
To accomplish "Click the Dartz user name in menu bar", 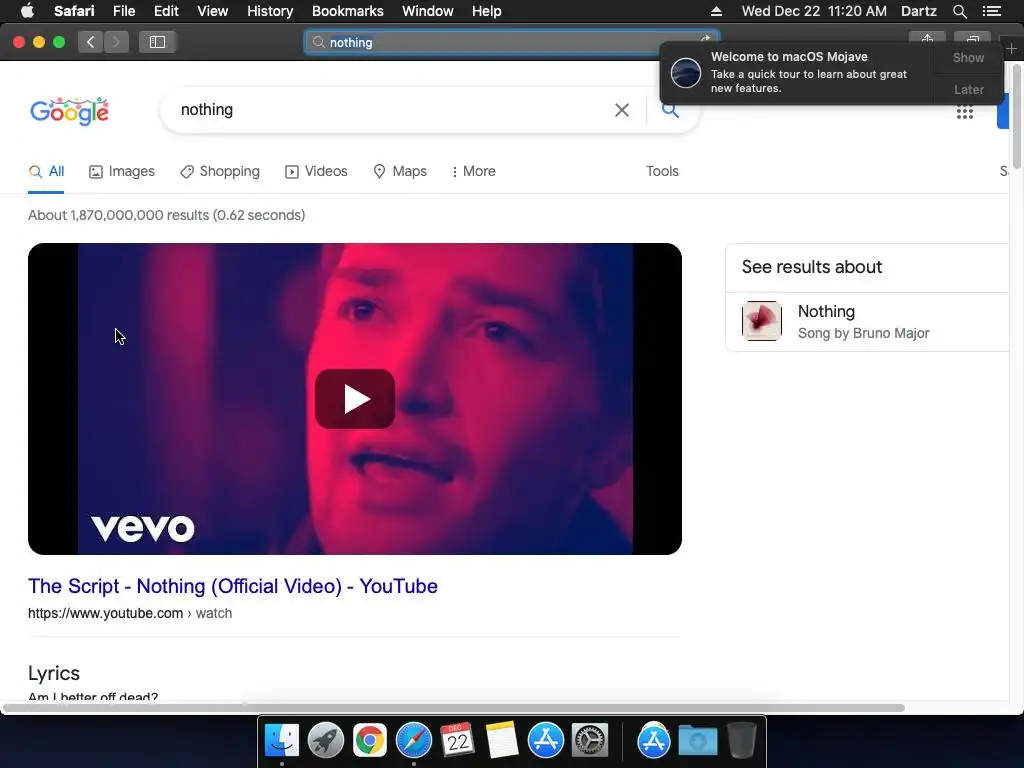I will (x=918, y=11).
